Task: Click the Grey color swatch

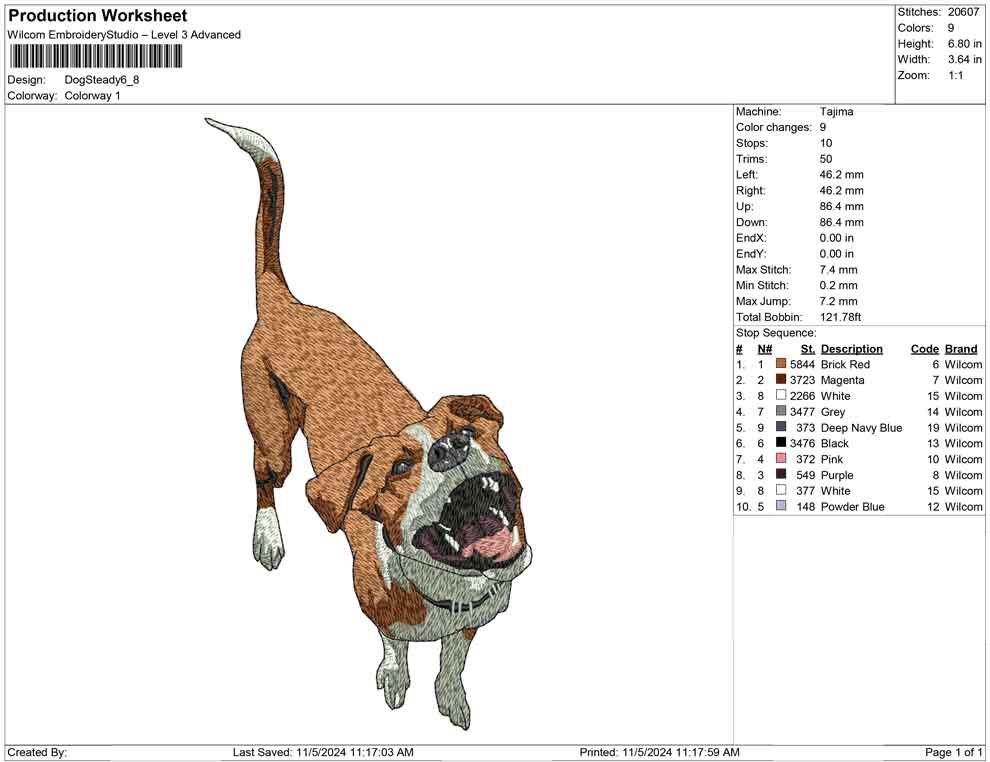Action: pyautogui.click(x=781, y=411)
